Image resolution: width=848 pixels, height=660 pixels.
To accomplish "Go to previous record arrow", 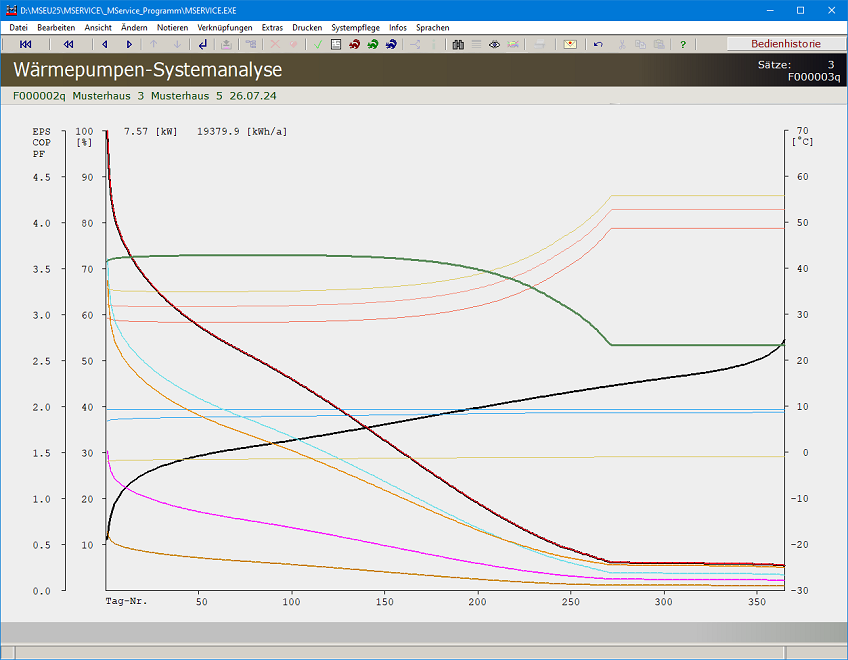I will coord(105,45).
